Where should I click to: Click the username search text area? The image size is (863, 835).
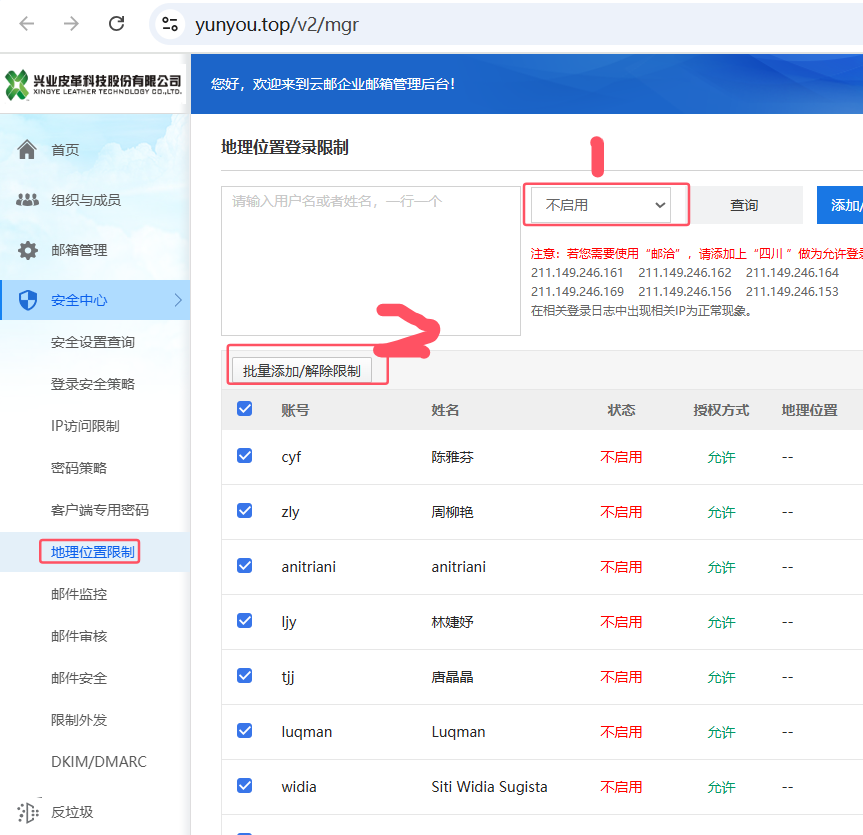click(370, 260)
